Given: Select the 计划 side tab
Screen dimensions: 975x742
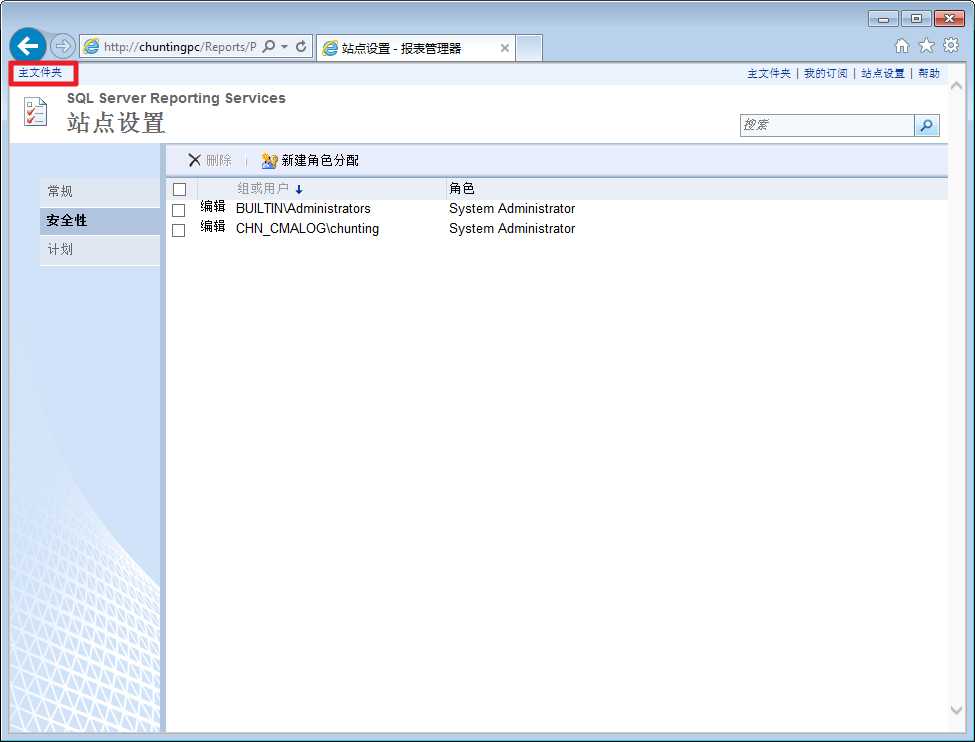Looking at the screenshot, I should [100, 249].
